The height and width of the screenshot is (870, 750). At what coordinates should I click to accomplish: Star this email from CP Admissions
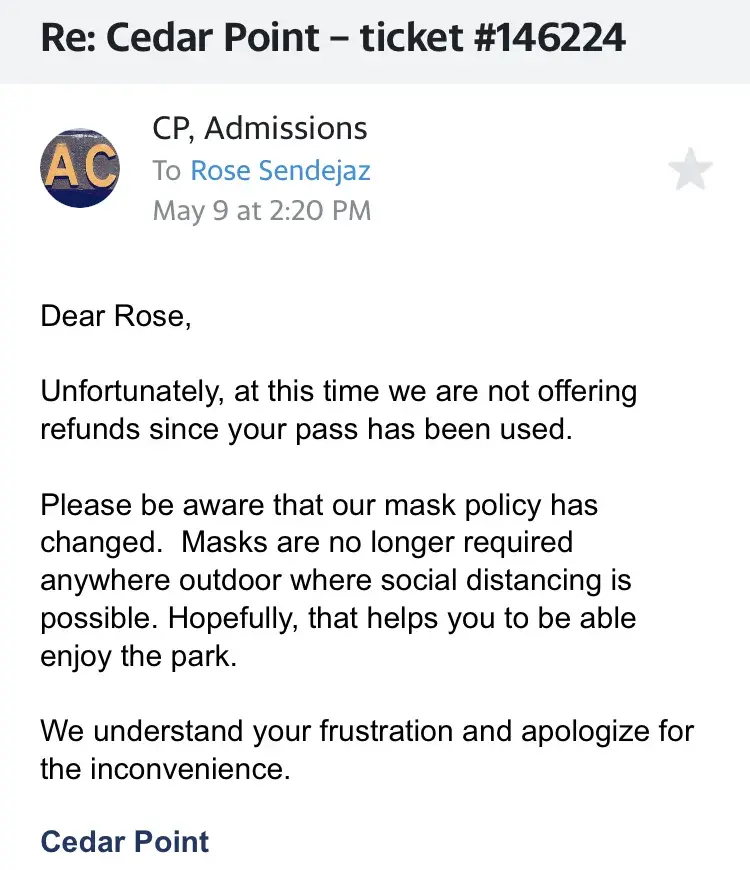click(689, 171)
